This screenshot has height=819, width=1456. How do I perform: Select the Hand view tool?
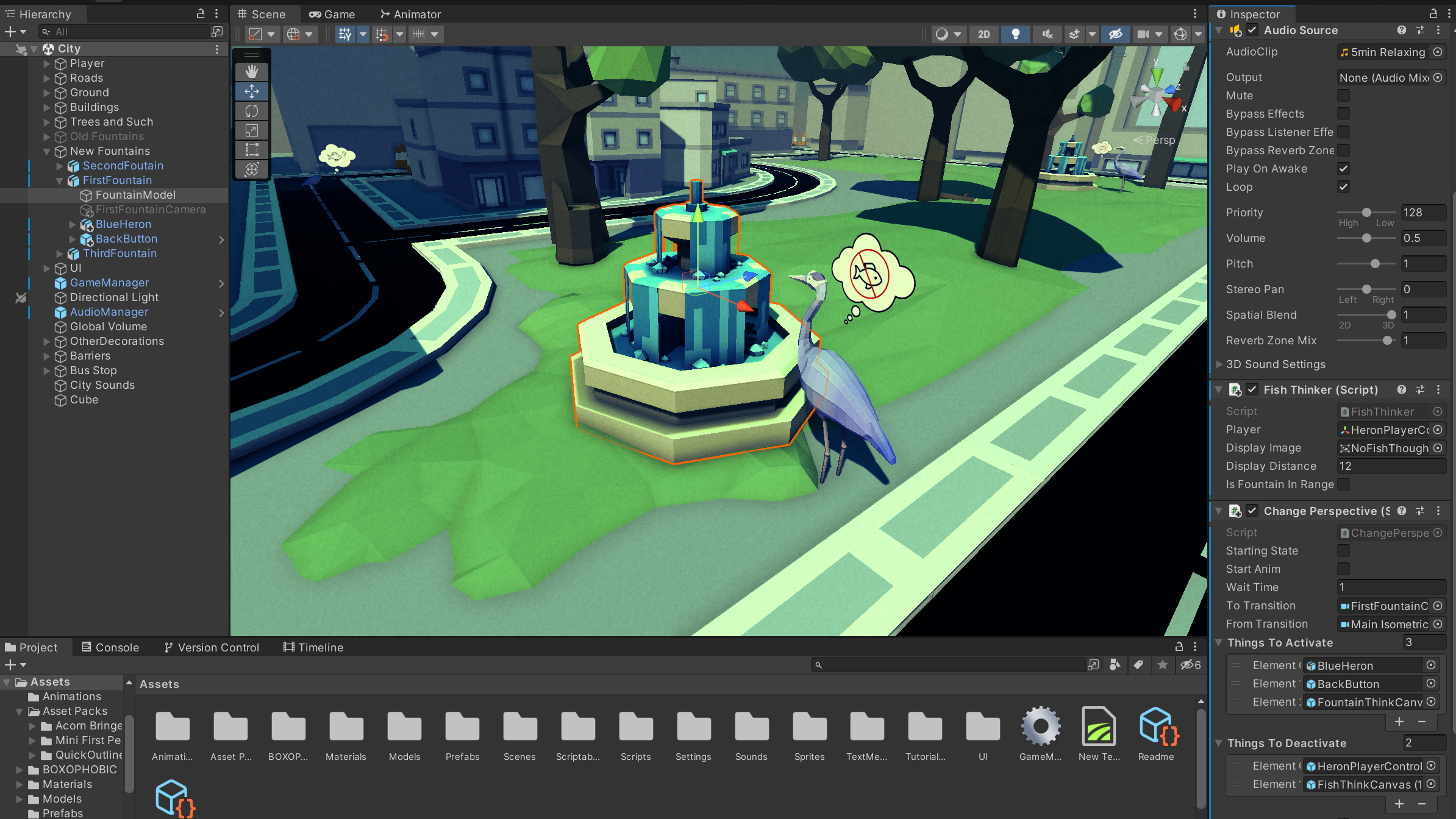tap(252, 72)
